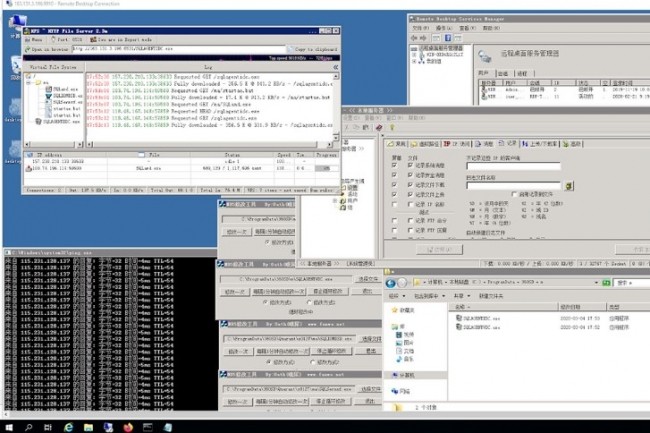Click the Port button in HFS toolbar
Image resolution: width=650 pixels, height=433 pixels.
click(66, 40)
